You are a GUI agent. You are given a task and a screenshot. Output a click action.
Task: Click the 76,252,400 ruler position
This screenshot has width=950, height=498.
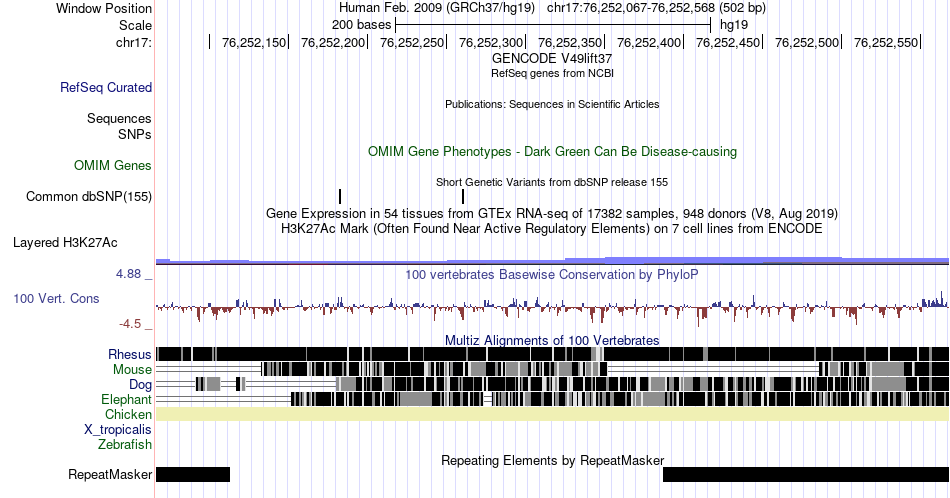(x=649, y=42)
